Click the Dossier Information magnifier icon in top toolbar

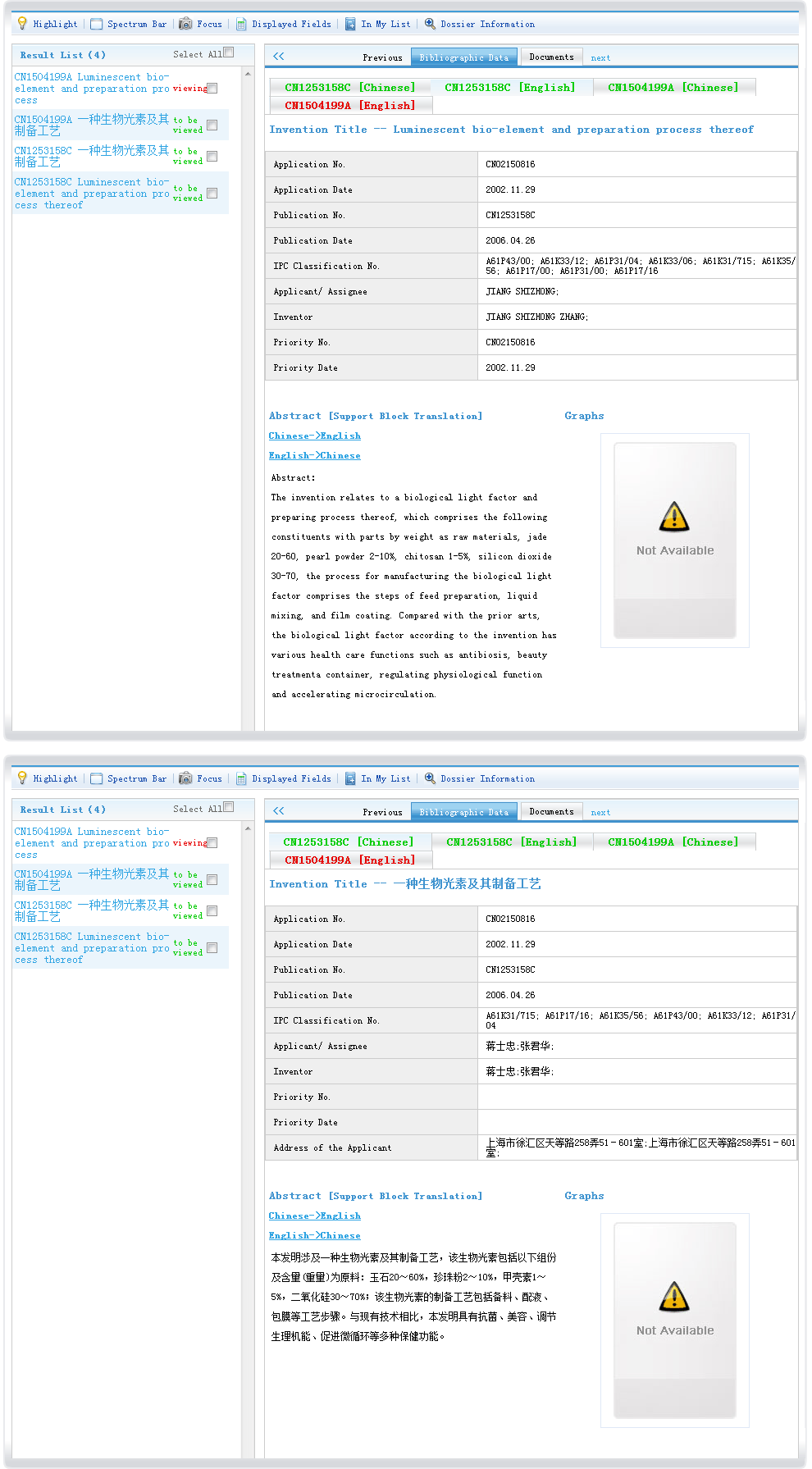430,24
